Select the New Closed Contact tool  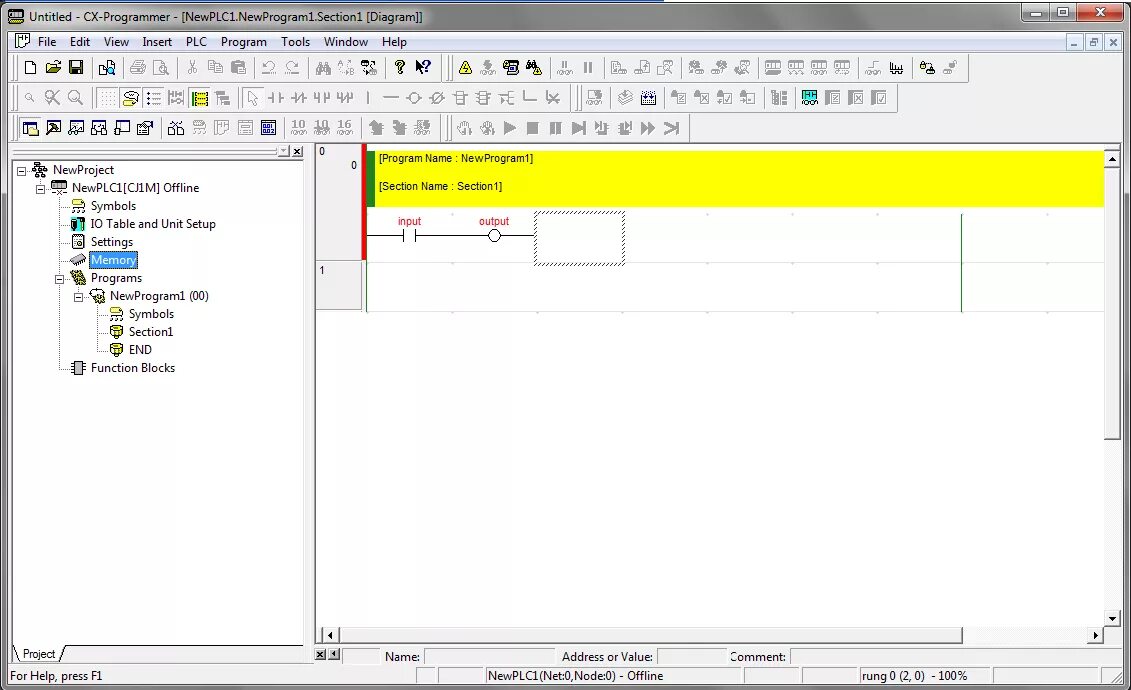[x=299, y=98]
